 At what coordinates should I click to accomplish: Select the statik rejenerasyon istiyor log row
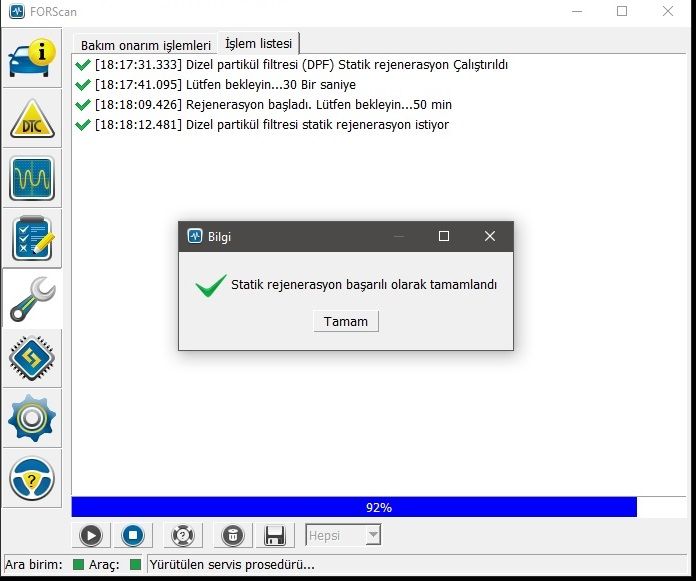point(262,125)
